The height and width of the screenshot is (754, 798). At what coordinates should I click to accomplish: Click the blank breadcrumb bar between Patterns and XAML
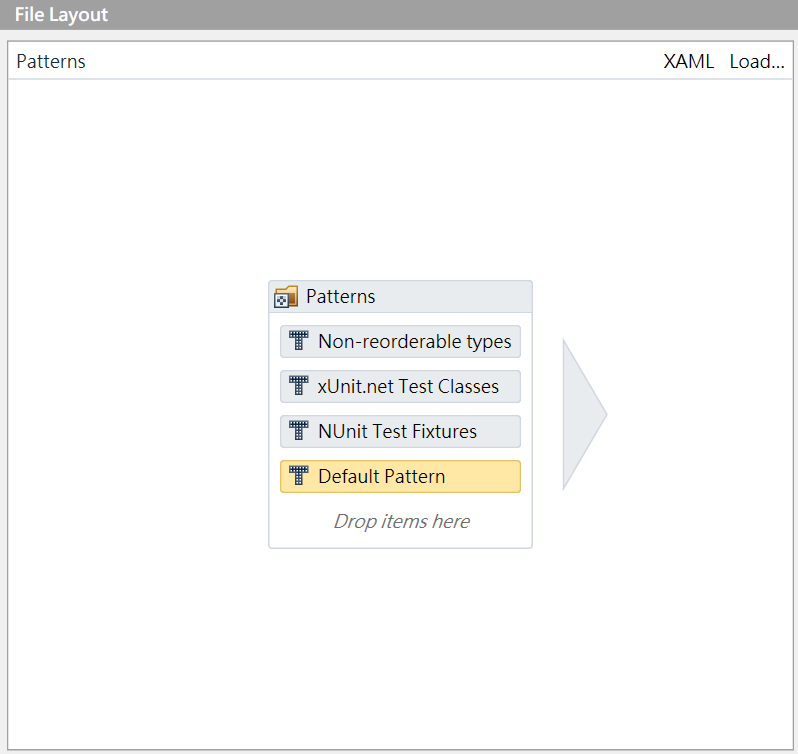[x=370, y=62]
